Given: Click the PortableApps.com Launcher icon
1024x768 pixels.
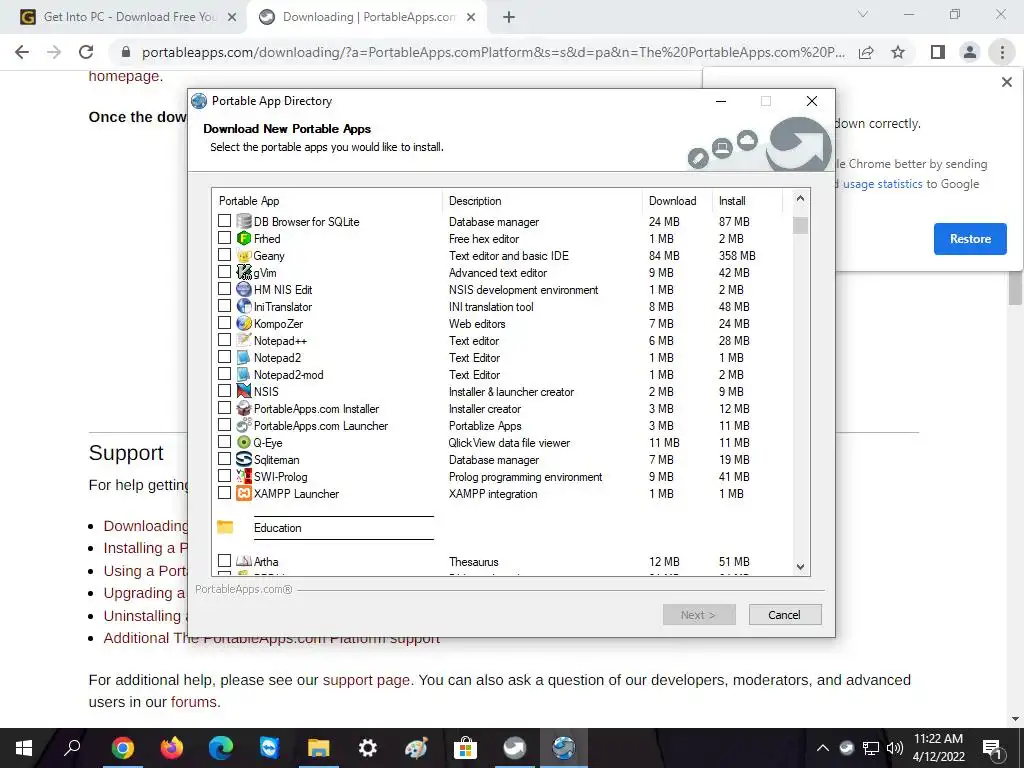Looking at the screenshot, I should (x=244, y=425).
